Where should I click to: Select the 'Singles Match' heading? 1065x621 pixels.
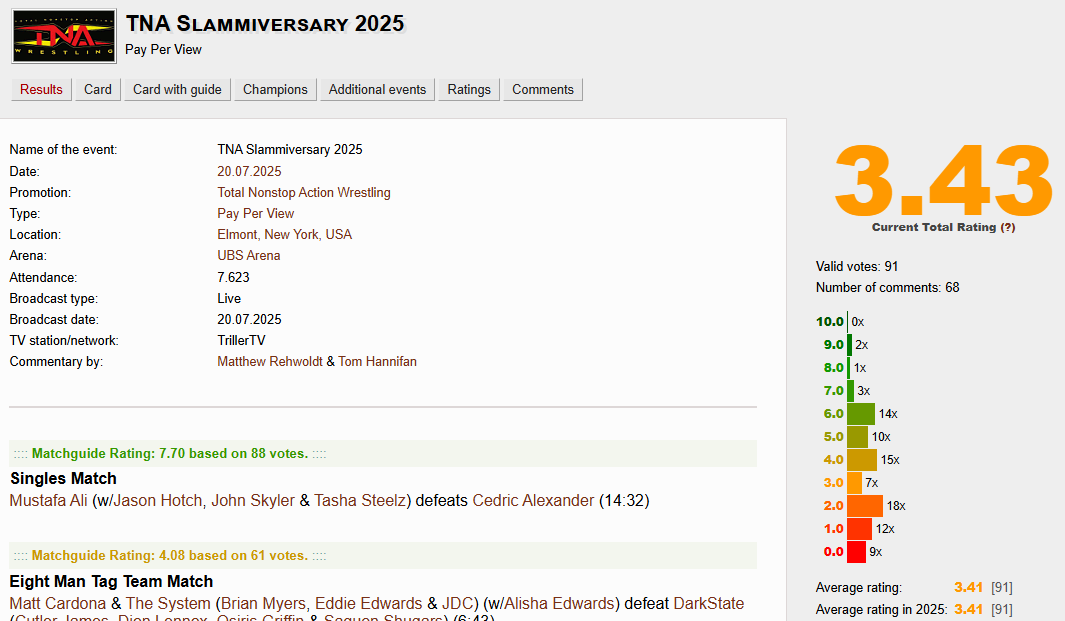coord(63,478)
